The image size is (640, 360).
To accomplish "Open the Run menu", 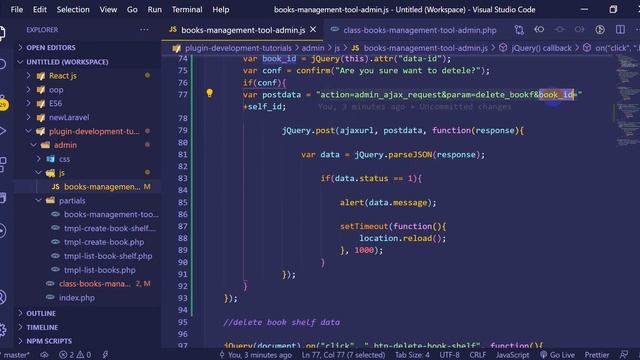I will point(155,9).
